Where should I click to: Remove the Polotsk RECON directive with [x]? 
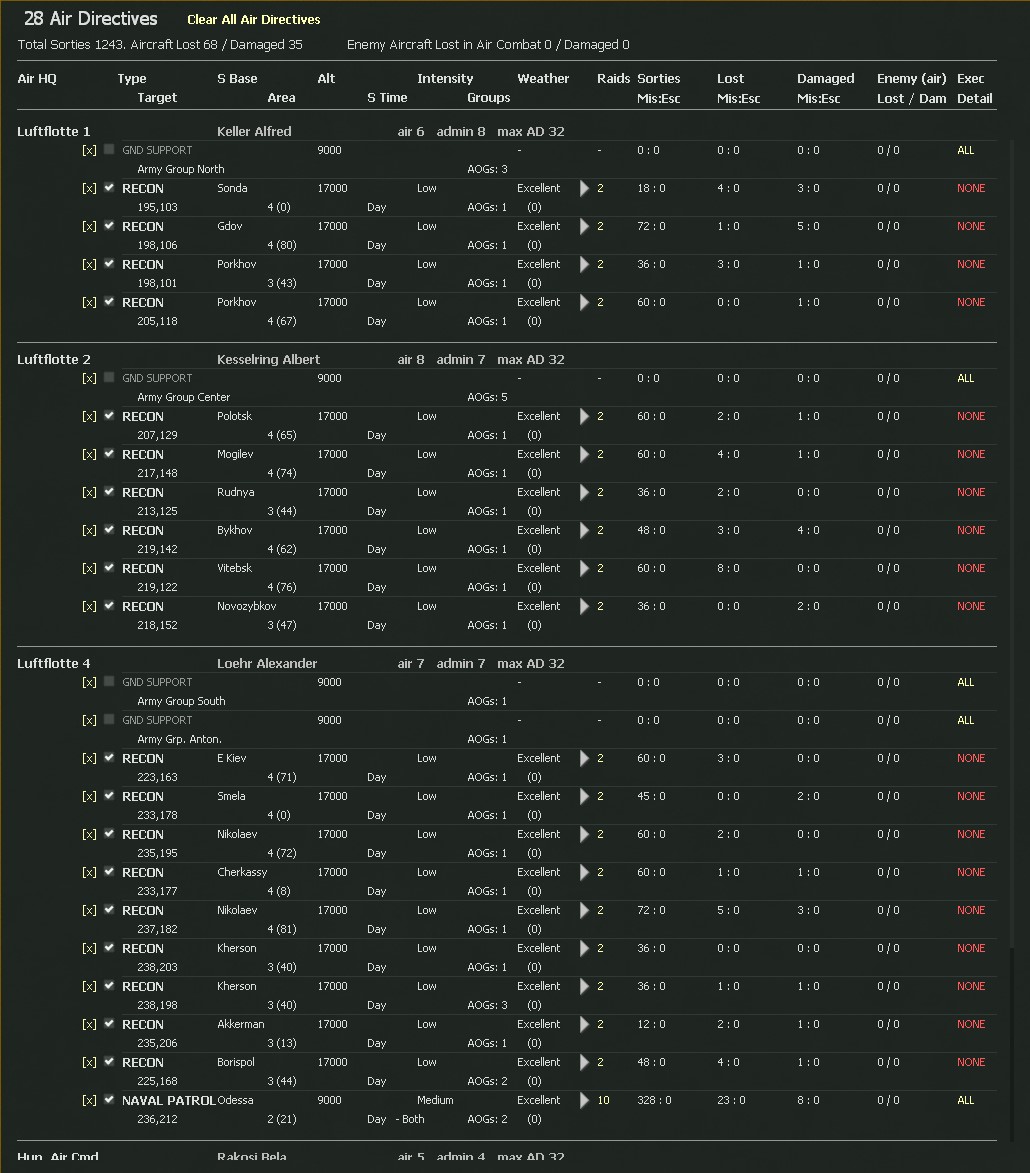(x=89, y=417)
